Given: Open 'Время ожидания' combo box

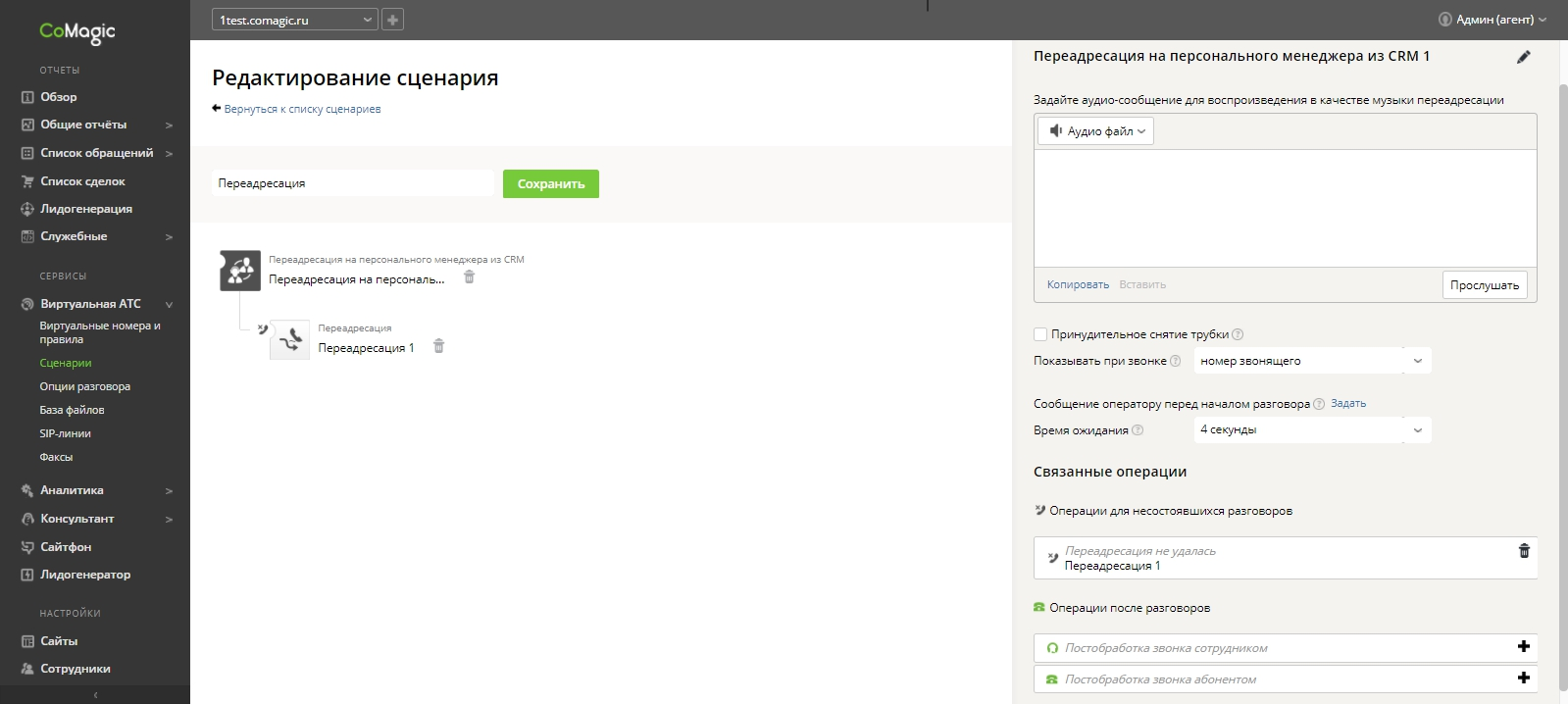Looking at the screenshot, I should (x=1312, y=429).
